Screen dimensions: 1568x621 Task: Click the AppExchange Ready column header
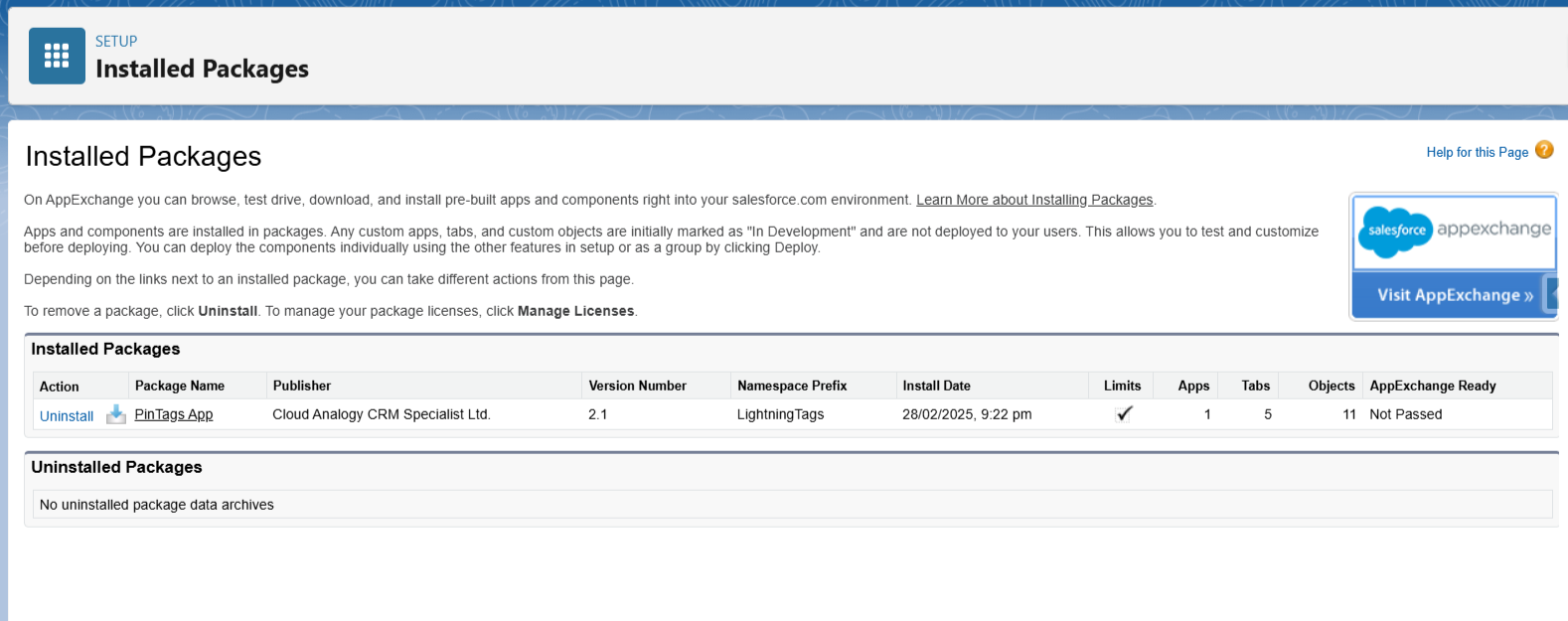coord(1432,386)
